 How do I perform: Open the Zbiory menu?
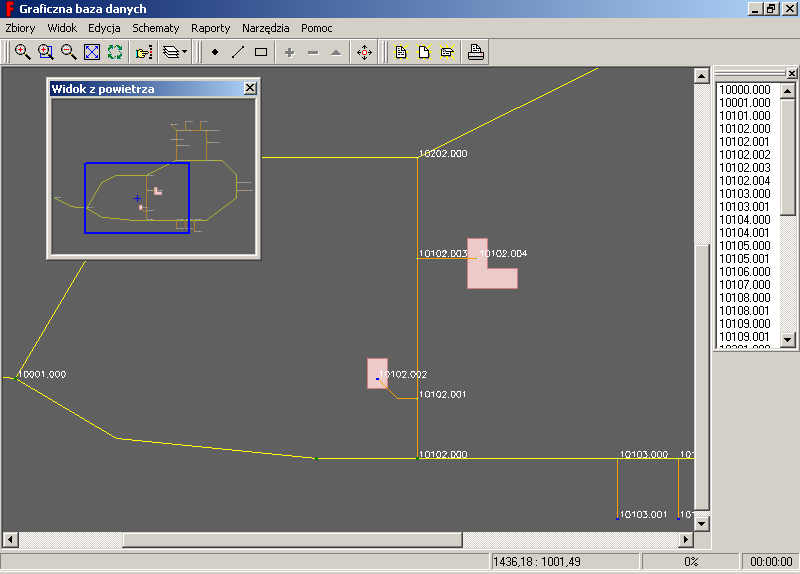20,28
